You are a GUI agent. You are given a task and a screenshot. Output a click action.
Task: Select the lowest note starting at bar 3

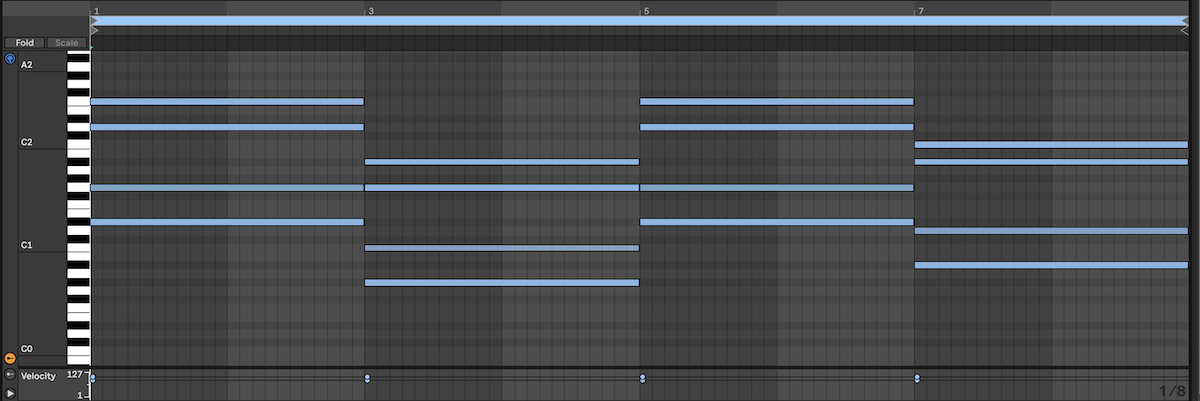pos(502,282)
